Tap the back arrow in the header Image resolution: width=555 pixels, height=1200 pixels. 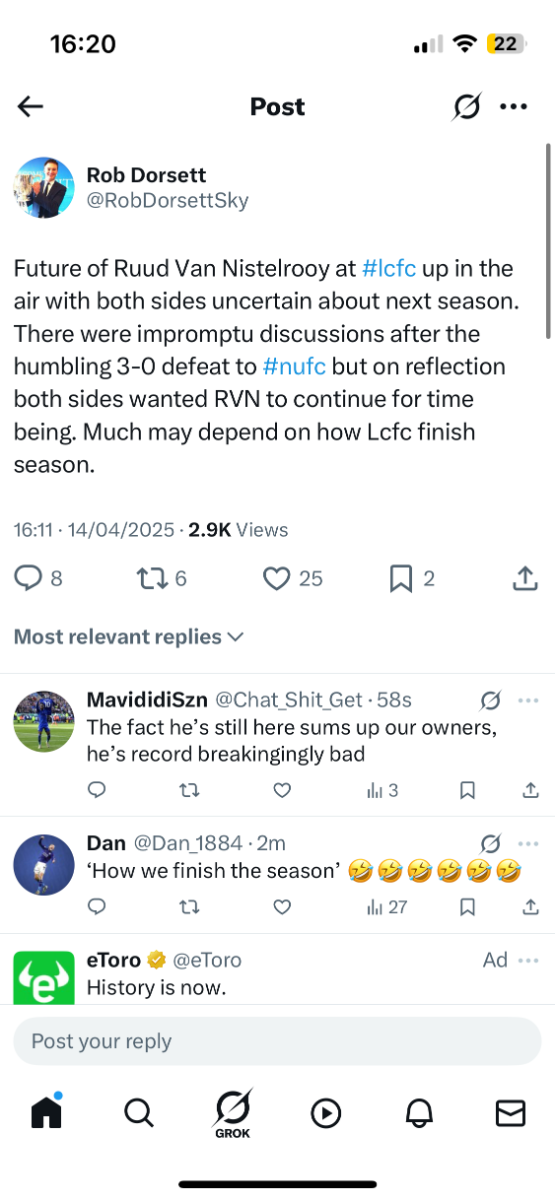(31, 107)
